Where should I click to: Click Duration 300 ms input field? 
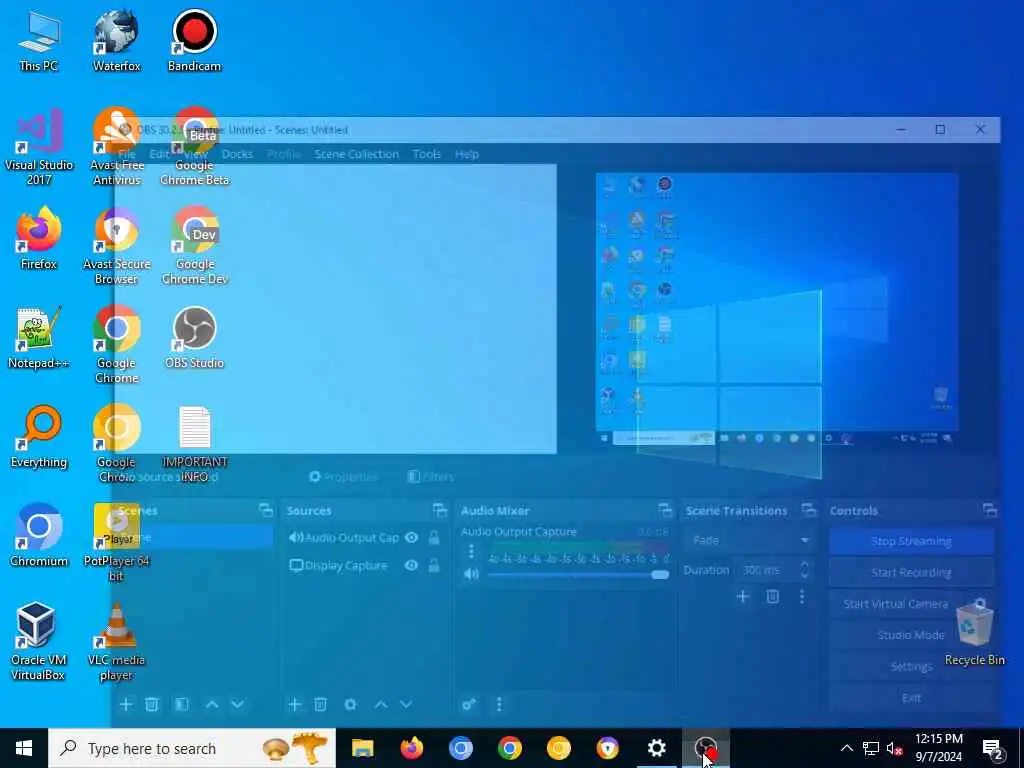[765, 570]
